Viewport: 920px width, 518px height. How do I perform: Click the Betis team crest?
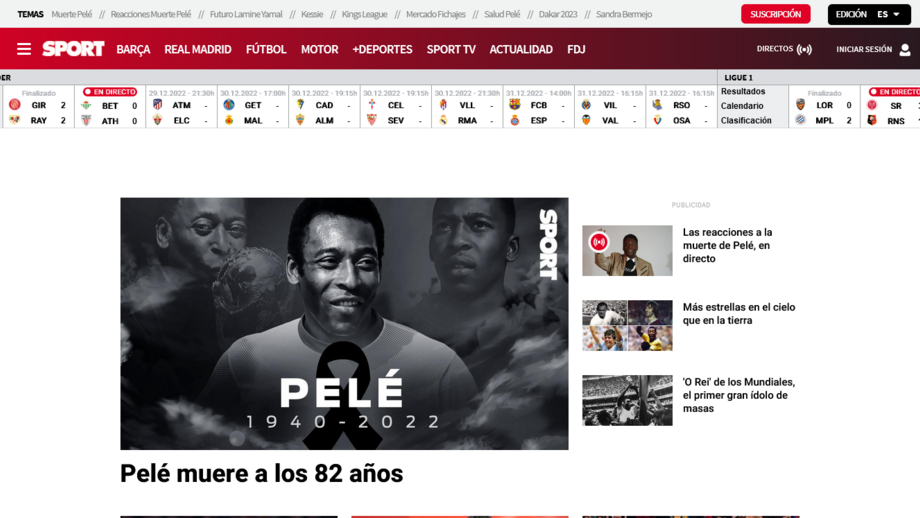click(86, 106)
